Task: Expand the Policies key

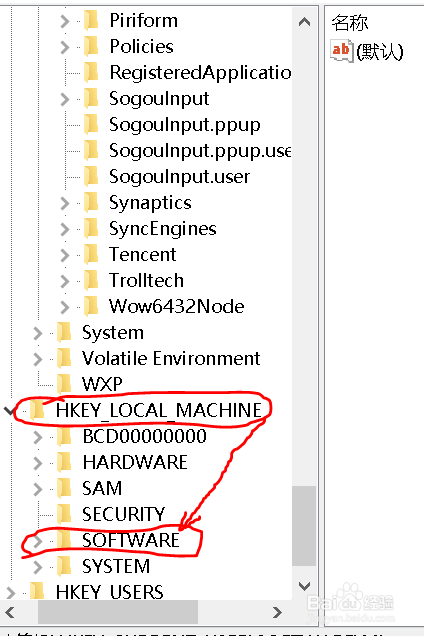Action: (65, 47)
